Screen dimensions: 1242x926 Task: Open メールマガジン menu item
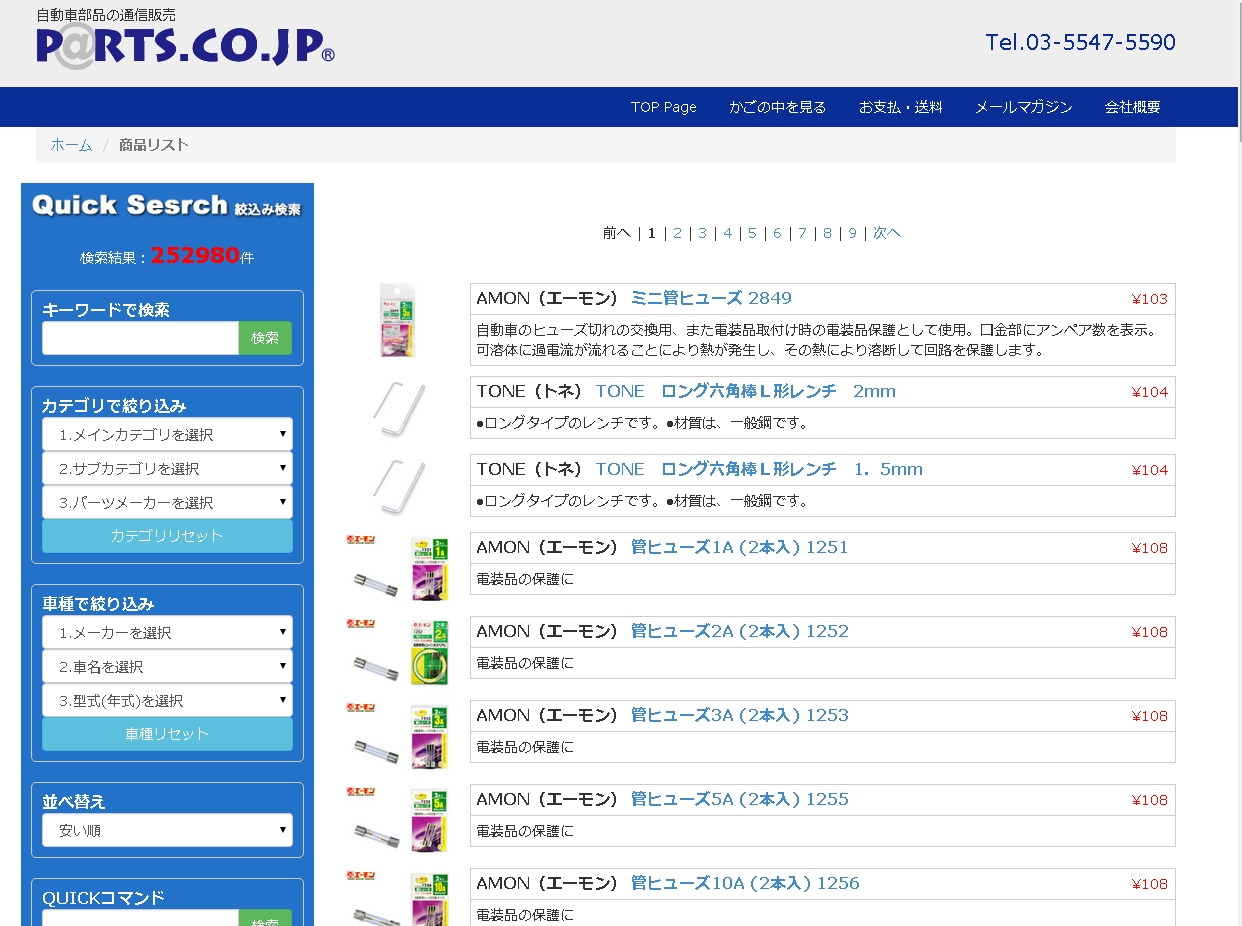pos(1024,107)
